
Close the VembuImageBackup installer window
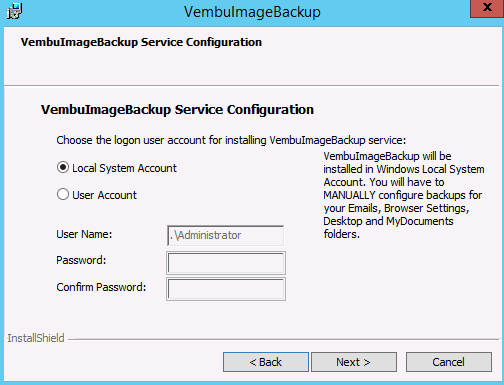(x=487, y=8)
